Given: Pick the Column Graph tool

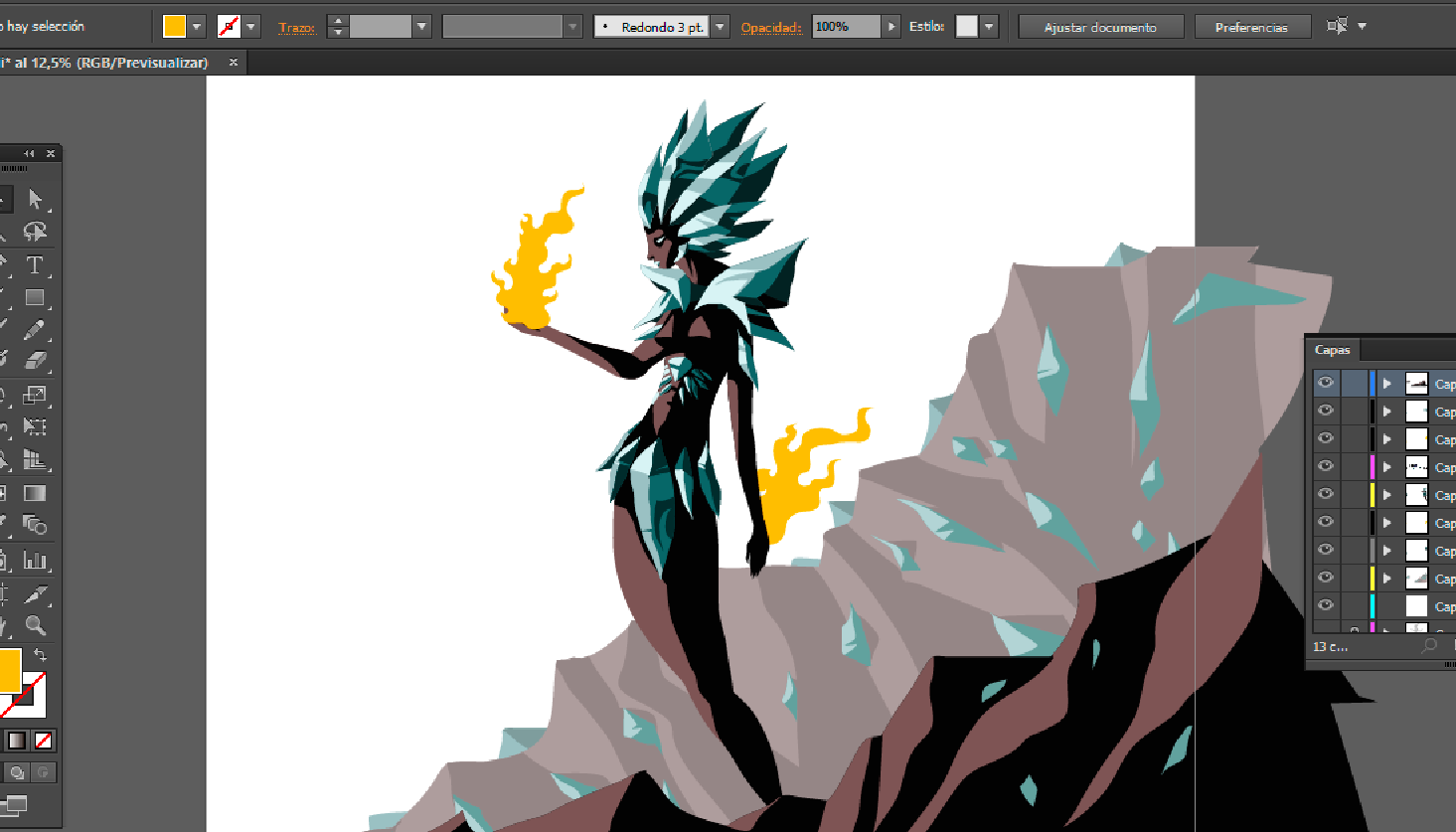Looking at the screenshot, I should coord(35,560).
